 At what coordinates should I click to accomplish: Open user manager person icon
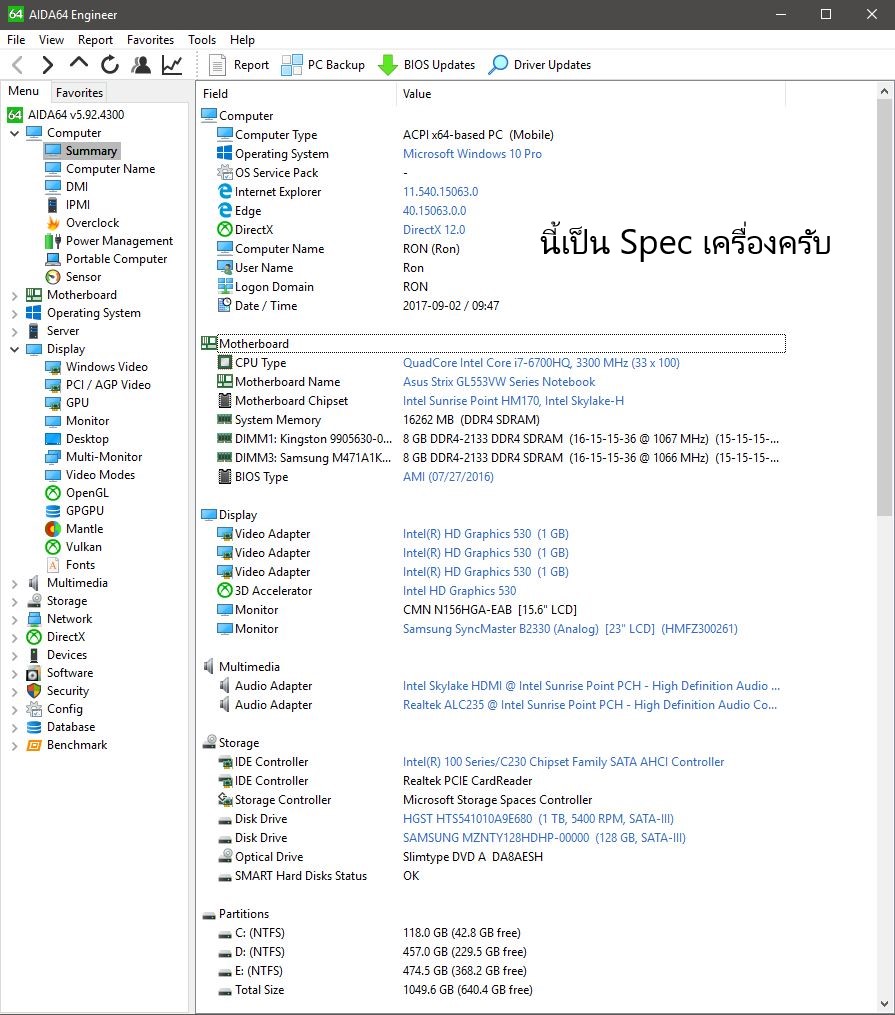click(x=140, y=65)
